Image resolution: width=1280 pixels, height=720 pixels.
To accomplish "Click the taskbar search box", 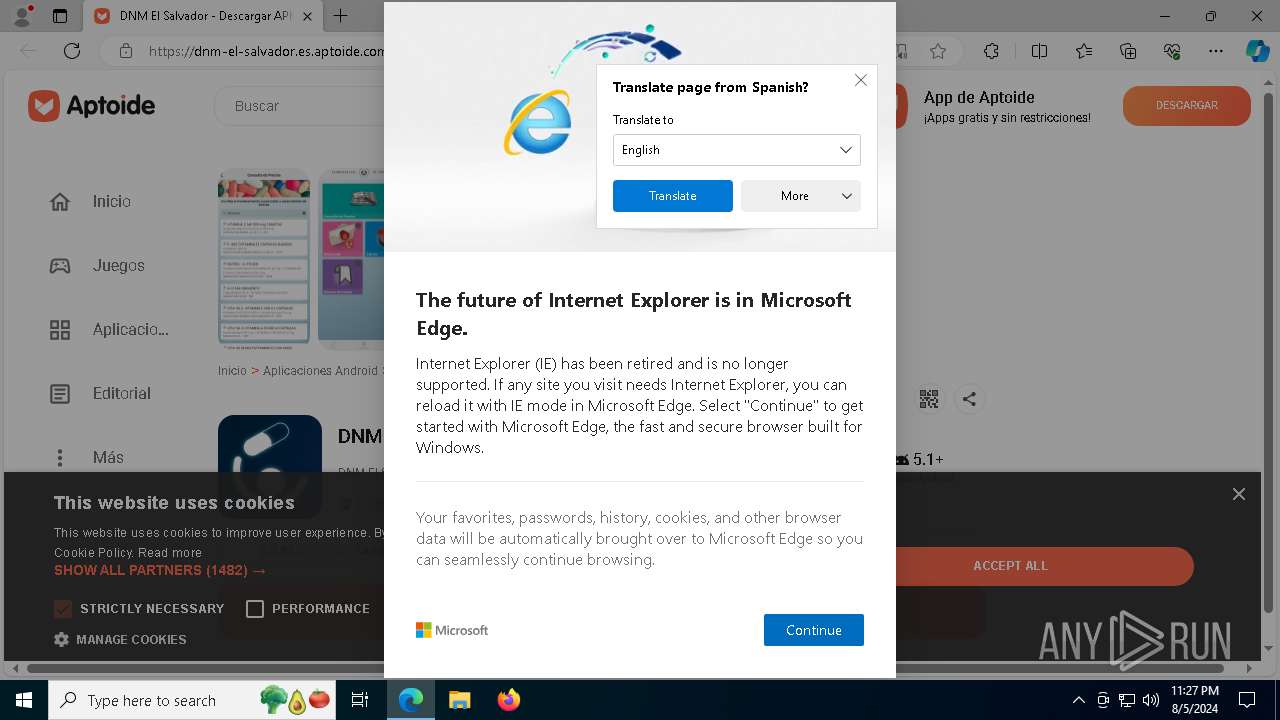I will point(192,700).
